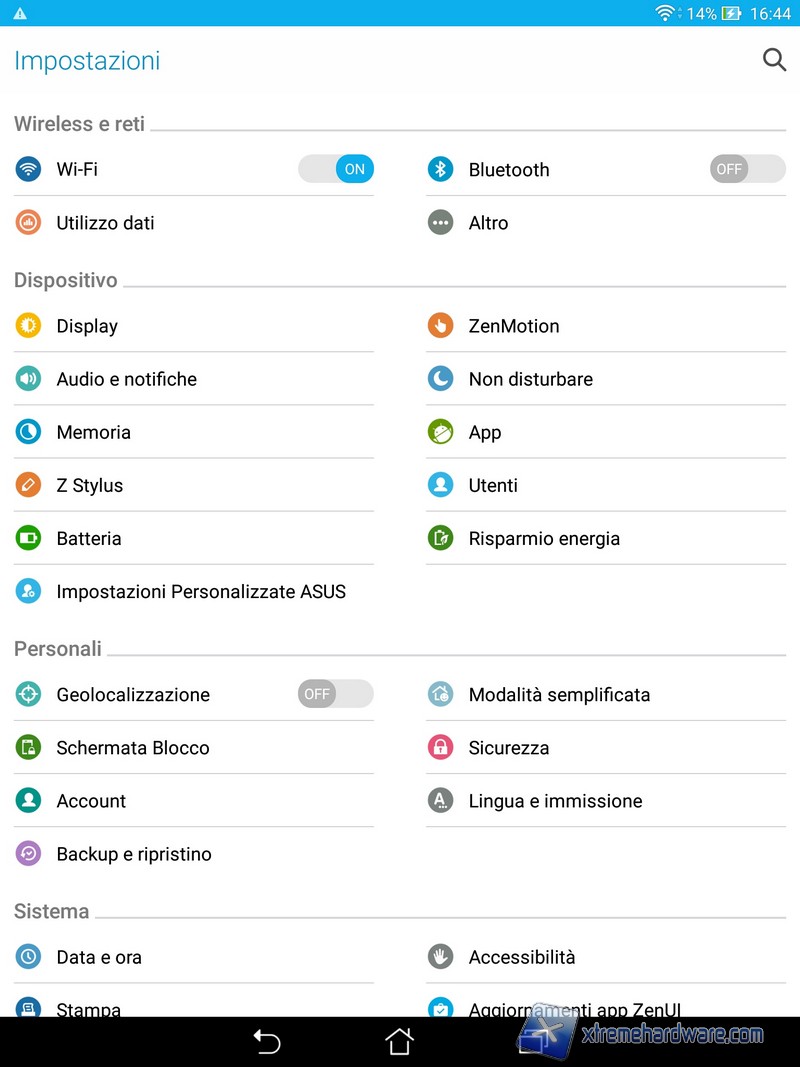Enable the Bluetooth switch
This screenshot has height=1067, width=800.
tap(747, 169)
